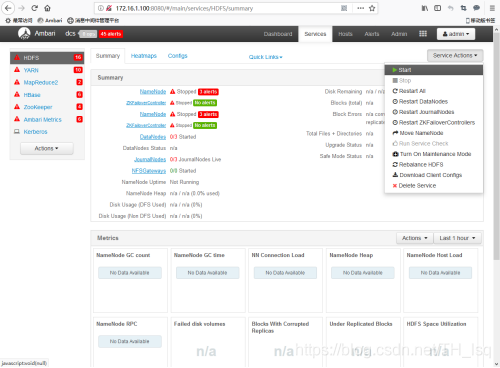Switch to the Configs tab
Image resolution: width=500 pixels, height=368 pixels.
pyautogui.click(x=178, y=56)
